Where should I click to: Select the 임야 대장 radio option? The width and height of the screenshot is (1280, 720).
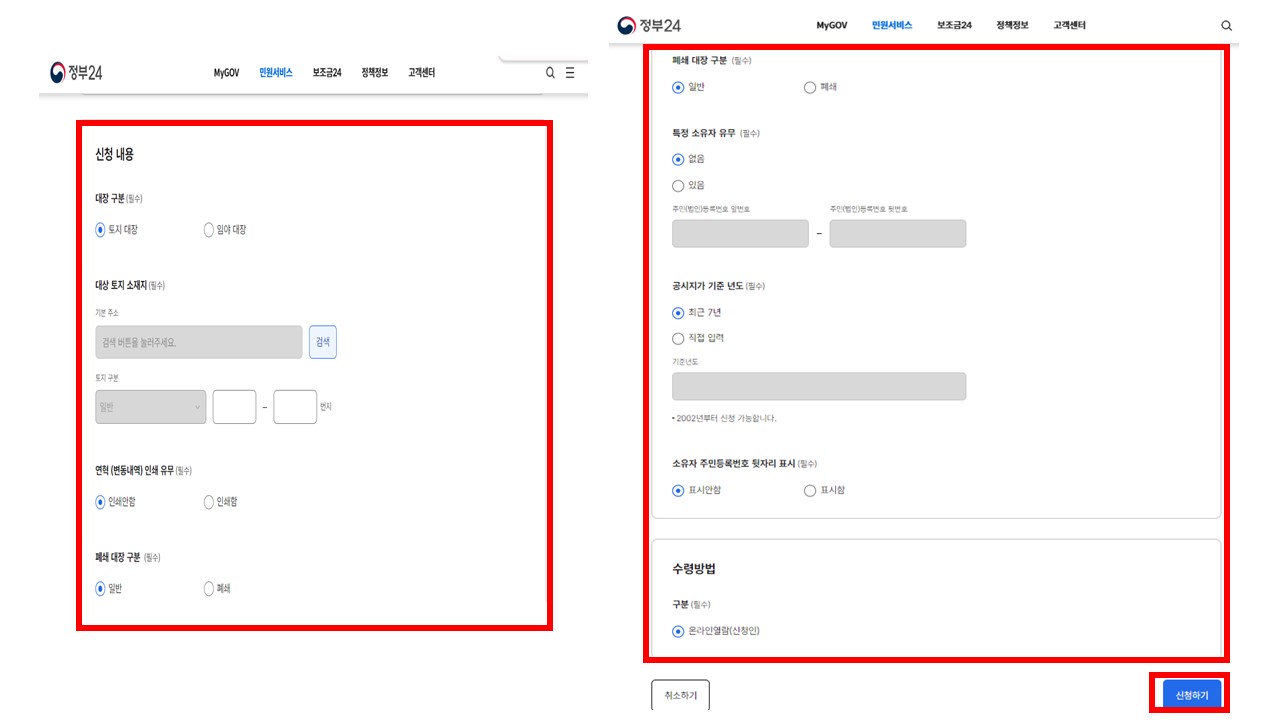pyautogui.click(x=208, y=229)
